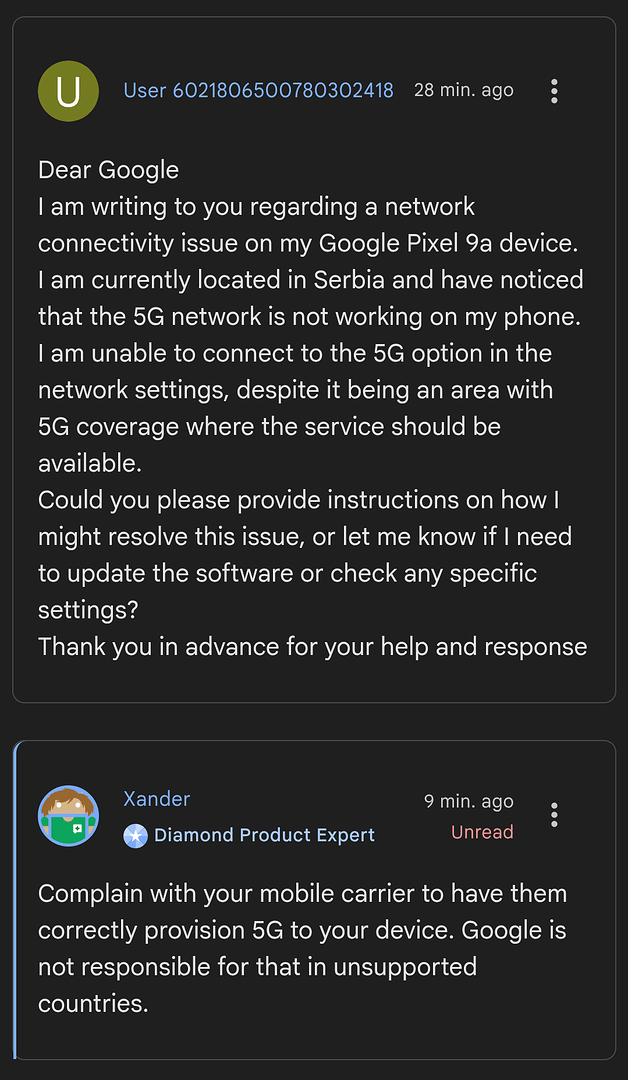This screenshot has width=628, height=1080.
Task: Open the "Xander" profile name link
Action: click(156, 799)
